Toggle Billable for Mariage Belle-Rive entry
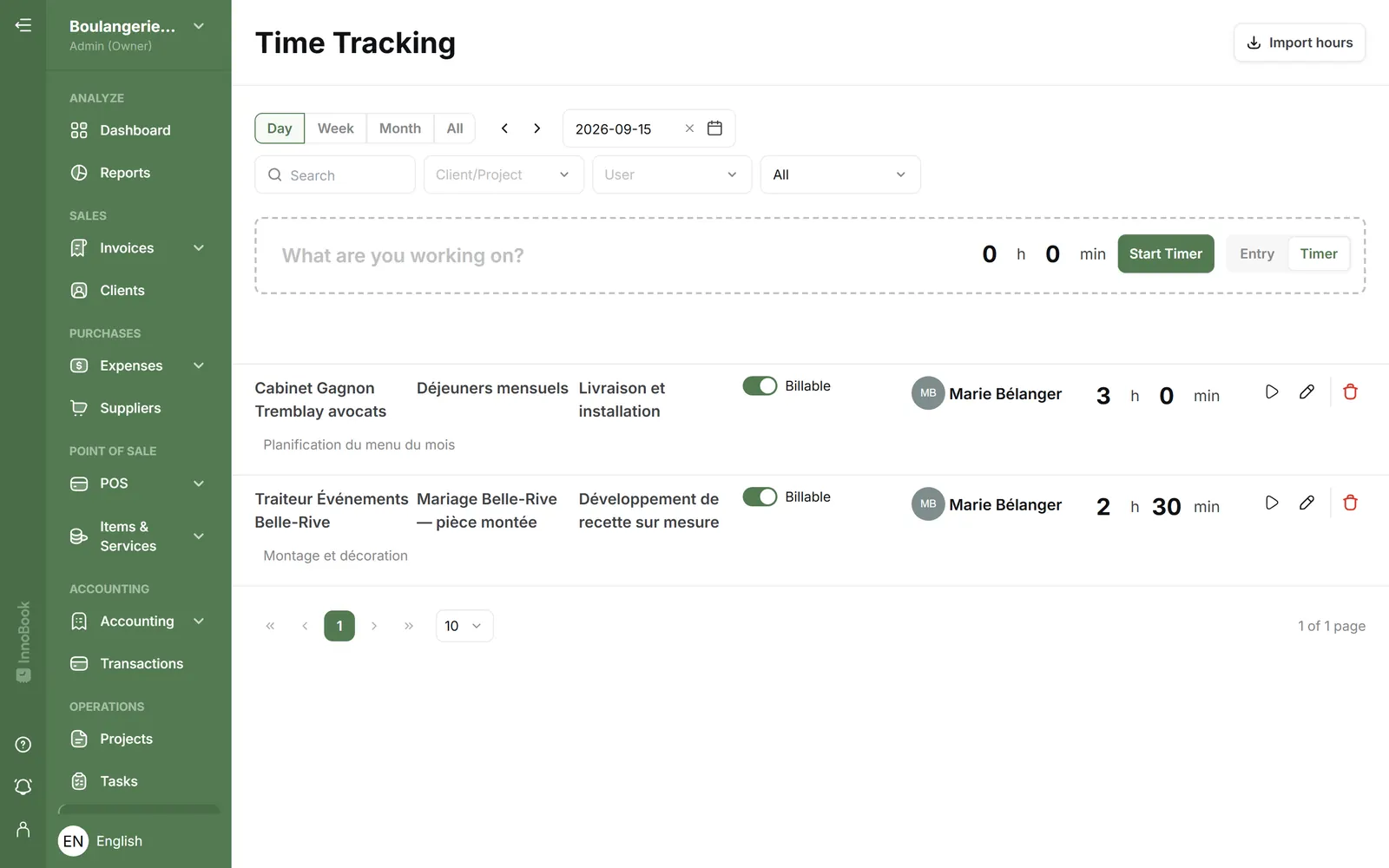 click(x=760, y=497)
